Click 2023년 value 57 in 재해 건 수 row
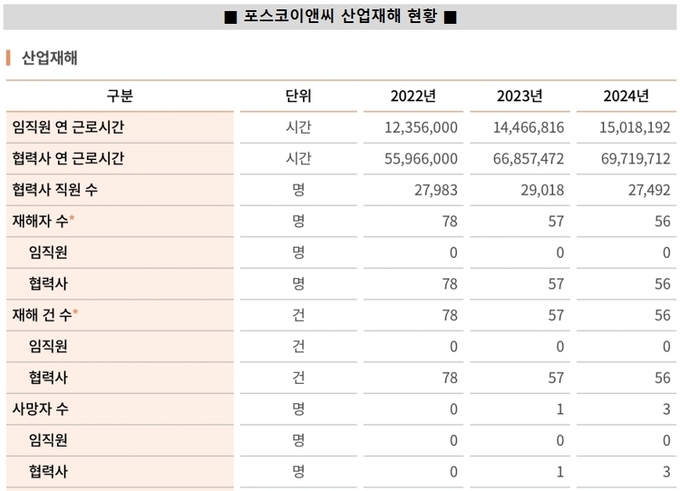The height and width of the screenshot is (491, 680). (x=556, y=315)
